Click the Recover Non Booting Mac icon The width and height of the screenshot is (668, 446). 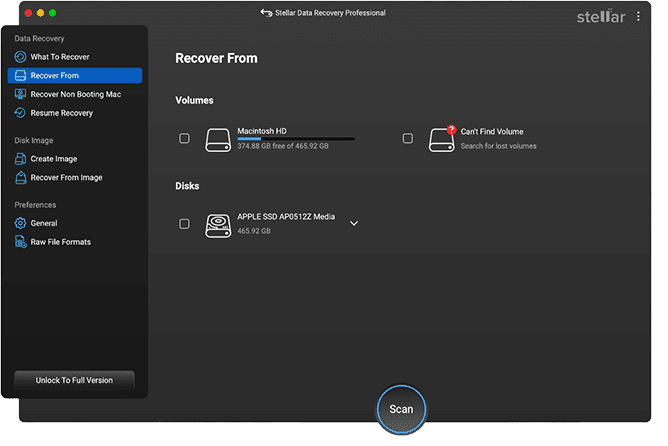click(x=20, y=94)
